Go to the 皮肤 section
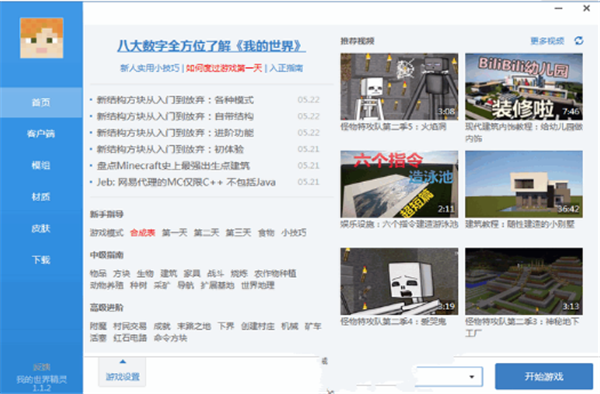 pos(41,228)
